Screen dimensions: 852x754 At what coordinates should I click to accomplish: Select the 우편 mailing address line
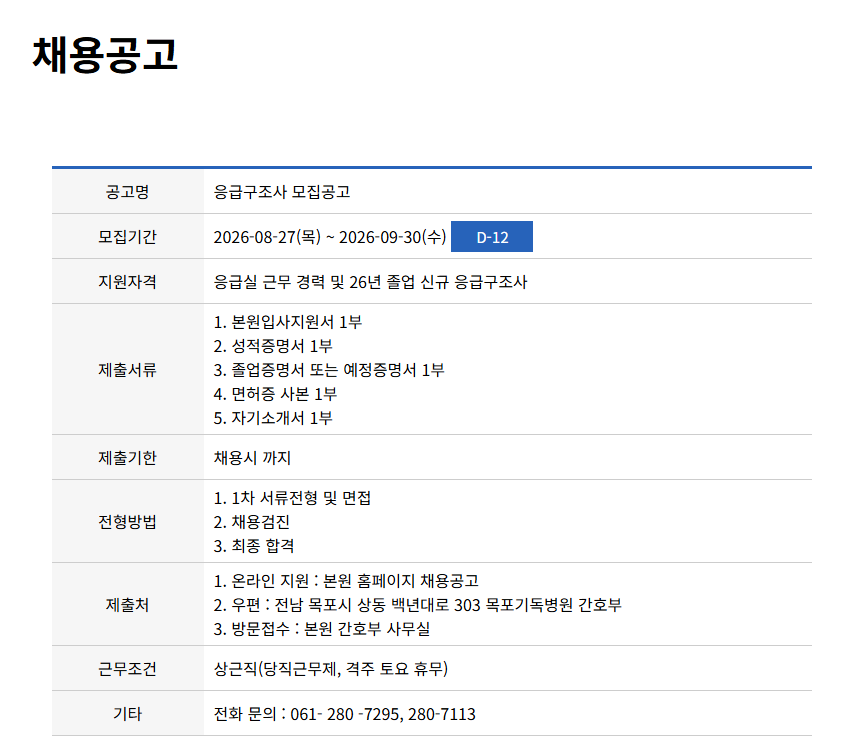pyautogui.click(x=417, y=605)
